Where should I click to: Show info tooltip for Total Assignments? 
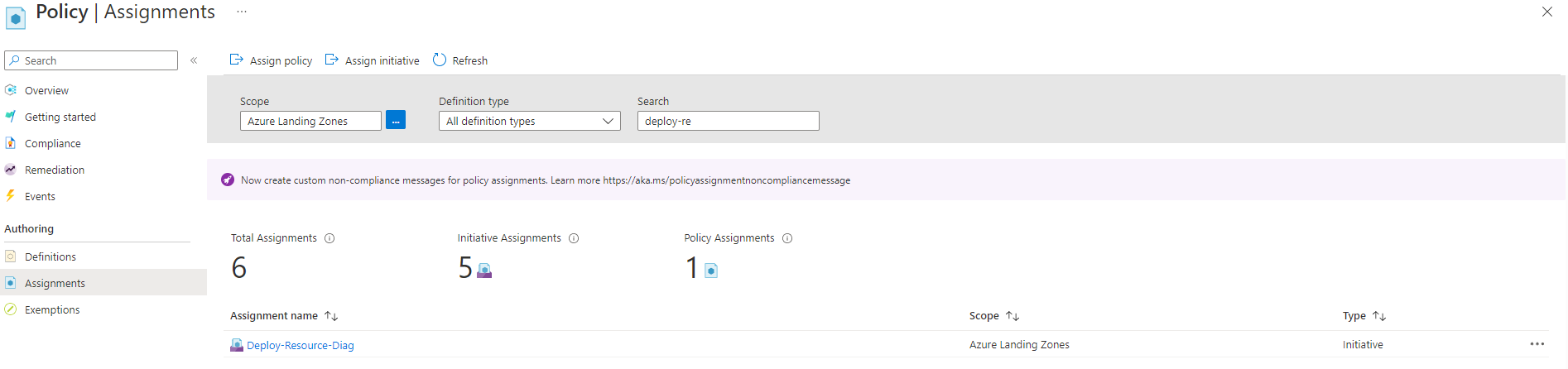[x=329, y=238]
